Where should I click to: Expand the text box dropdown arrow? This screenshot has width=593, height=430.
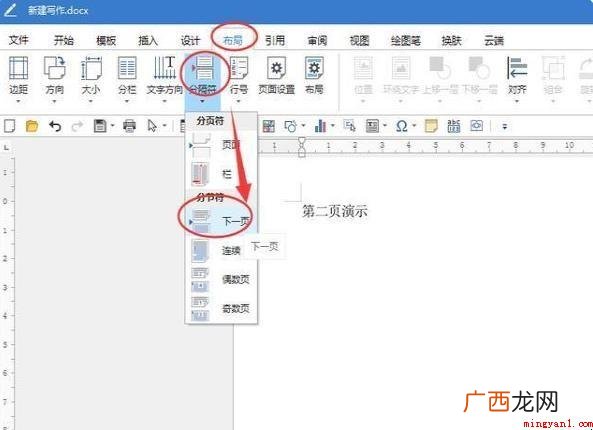(x=385, y=126)
